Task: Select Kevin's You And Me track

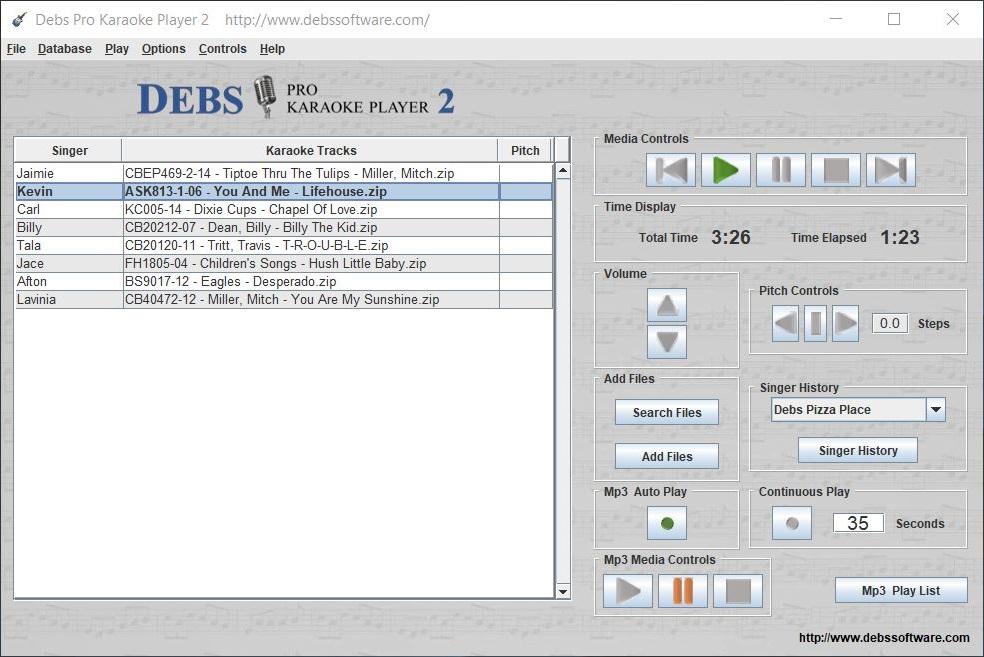Action: click(x=284, y=191)
